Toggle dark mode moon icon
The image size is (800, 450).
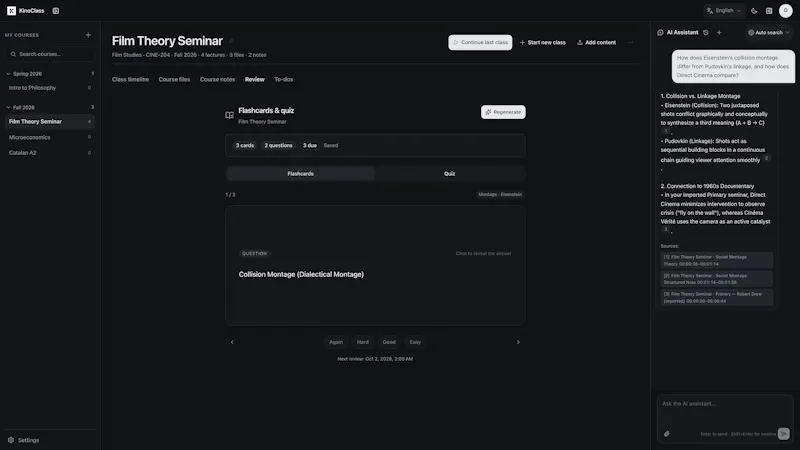(x=754, y=11)
